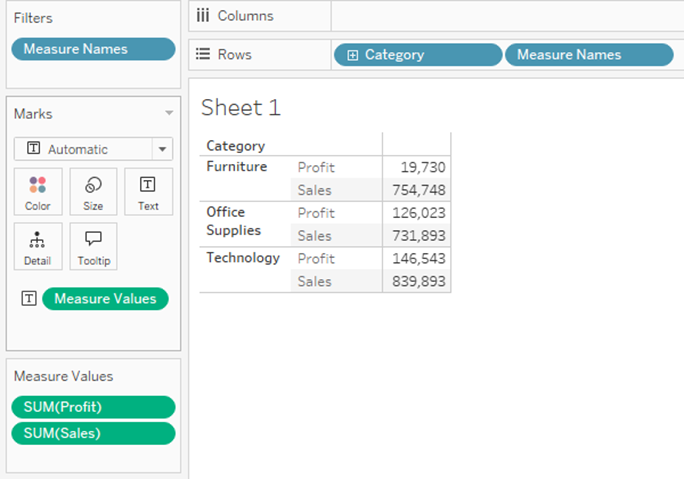This screenshot has width=684, height=479.
Task: Click the Rows shelf label
Action: [x=235, y=55]
